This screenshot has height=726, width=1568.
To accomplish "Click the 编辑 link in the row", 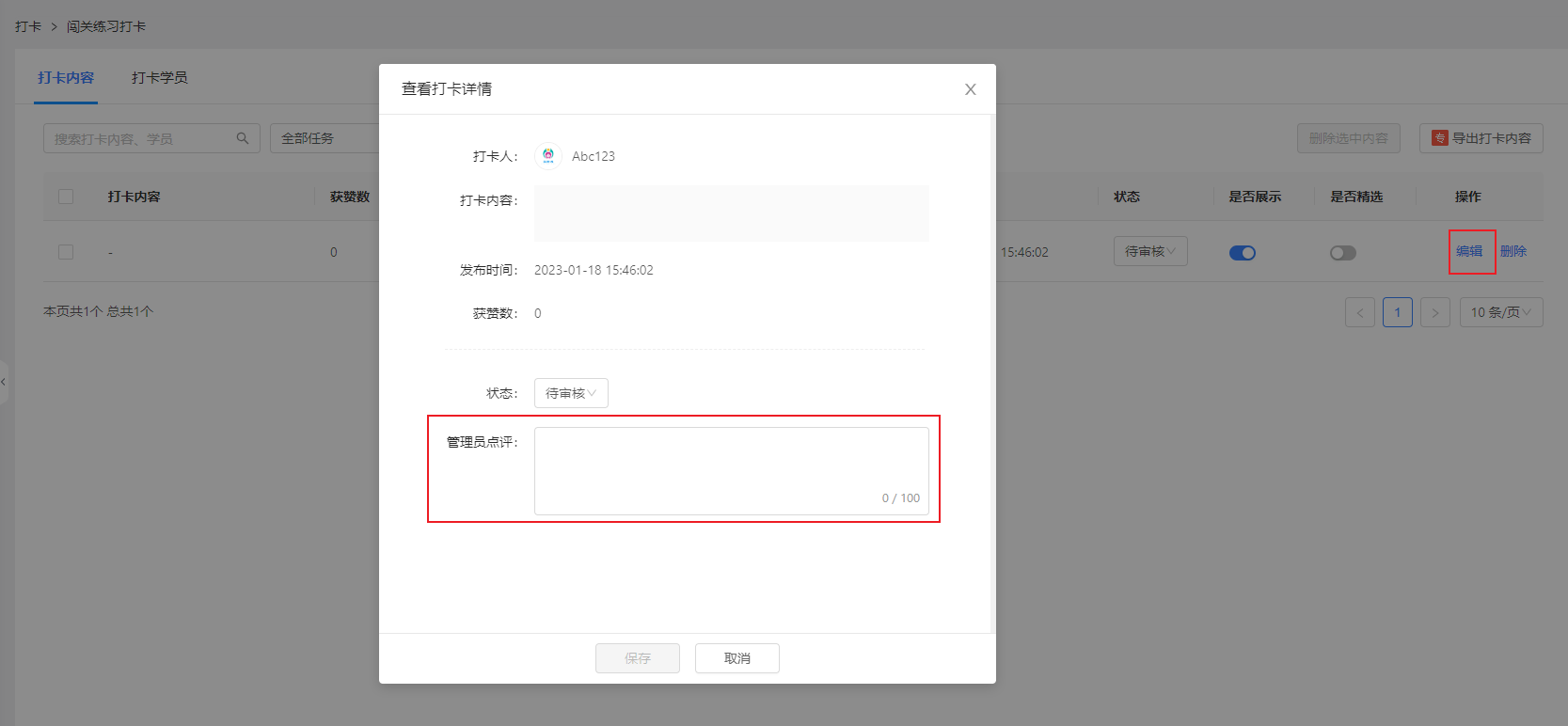I will click(x=1469, y=251).
